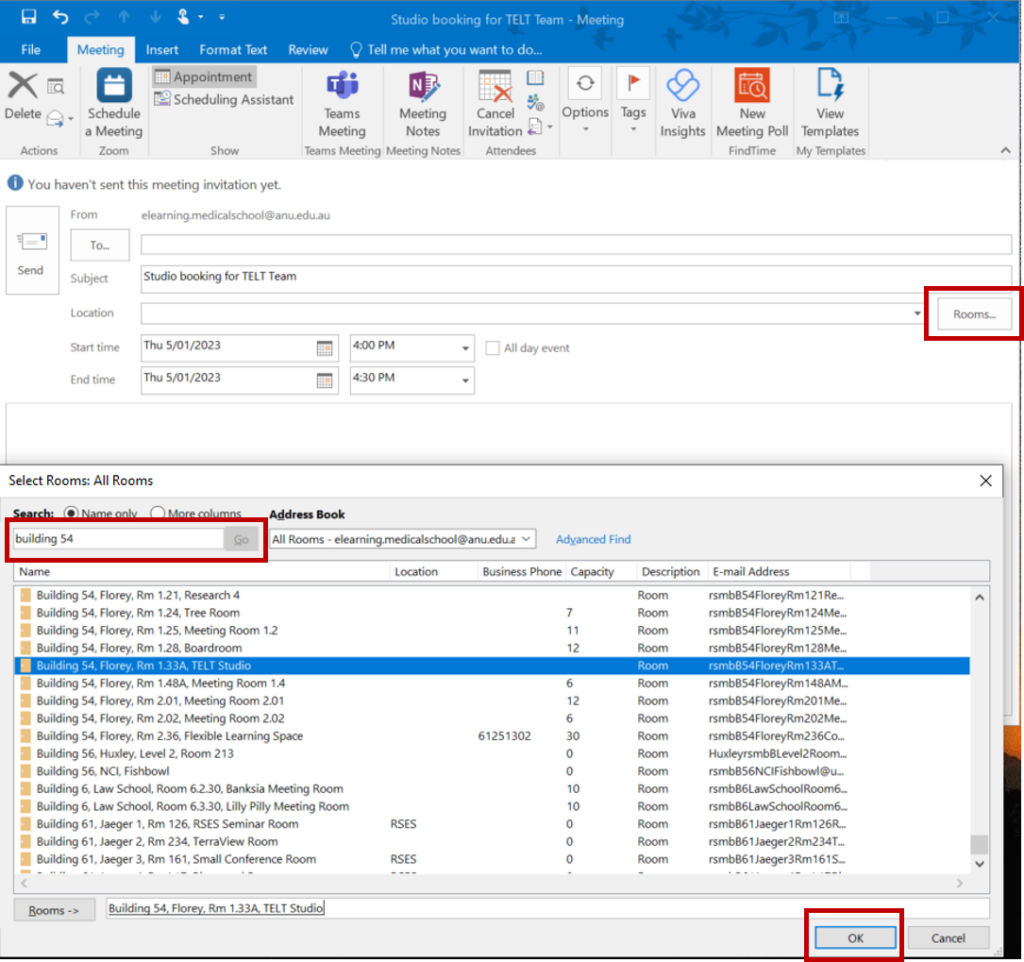
Task: Switch to the Insert tab
Action: click(162, 49)
